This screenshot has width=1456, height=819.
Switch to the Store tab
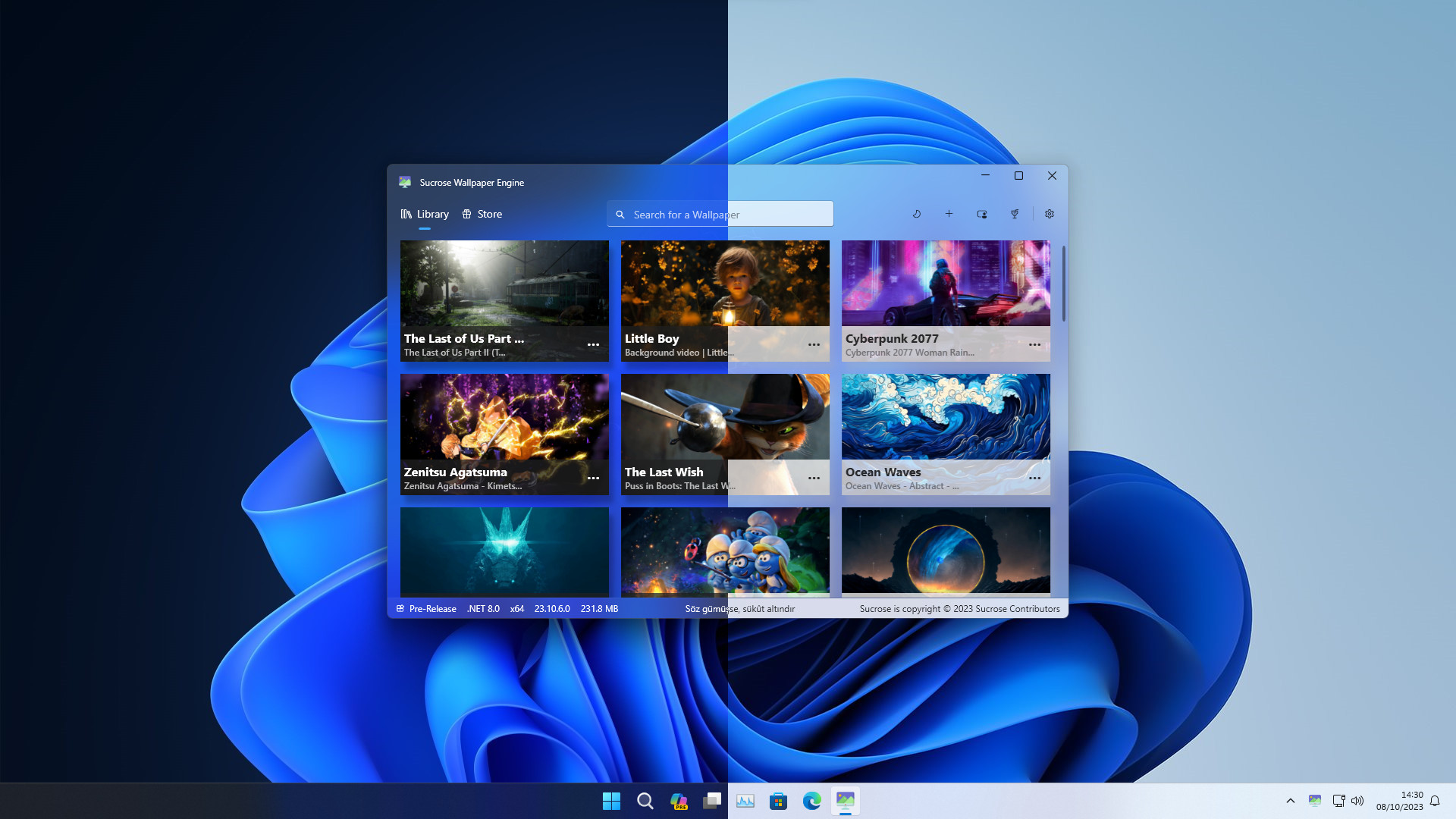pyautogui.click(x=482, y=214)
